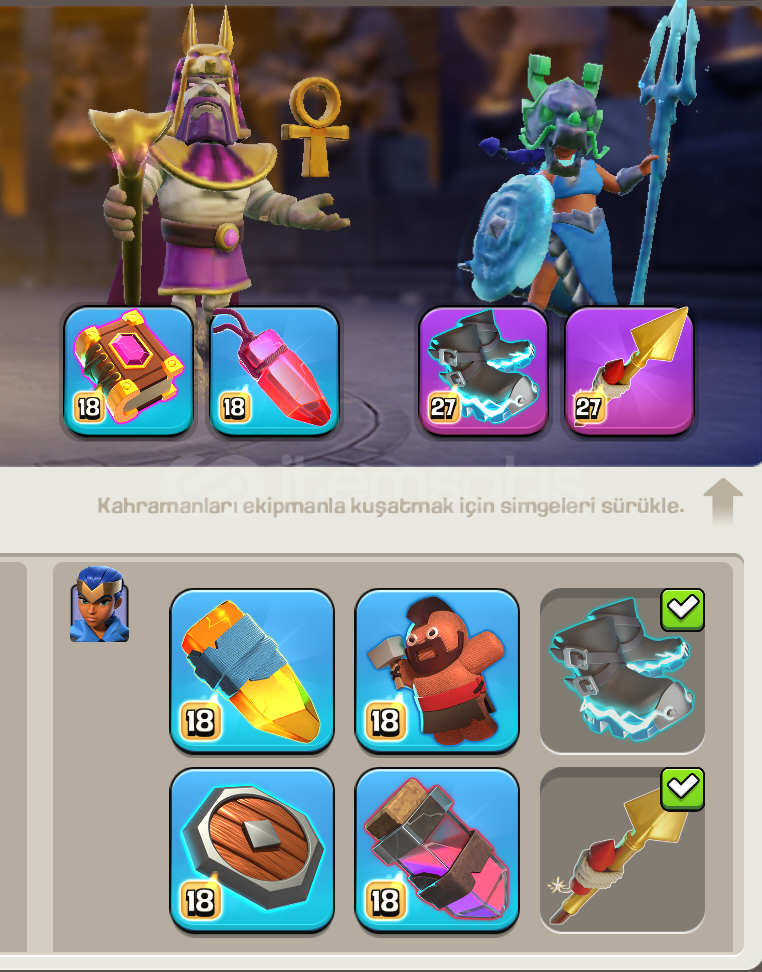
Task: Click the golden ankh beside the Warden
Action: coord(315,126)
